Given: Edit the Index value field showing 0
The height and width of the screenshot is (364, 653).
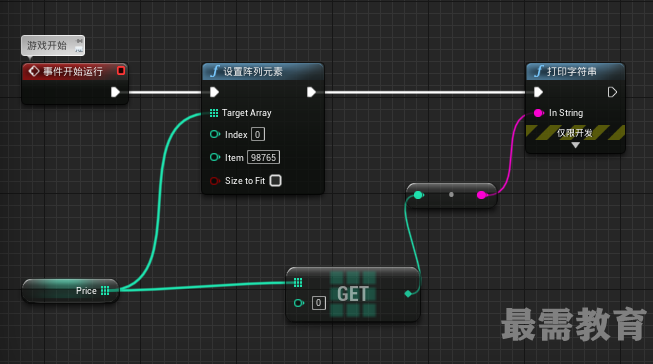Looking at the screenshot, I should tap(258, 135).
